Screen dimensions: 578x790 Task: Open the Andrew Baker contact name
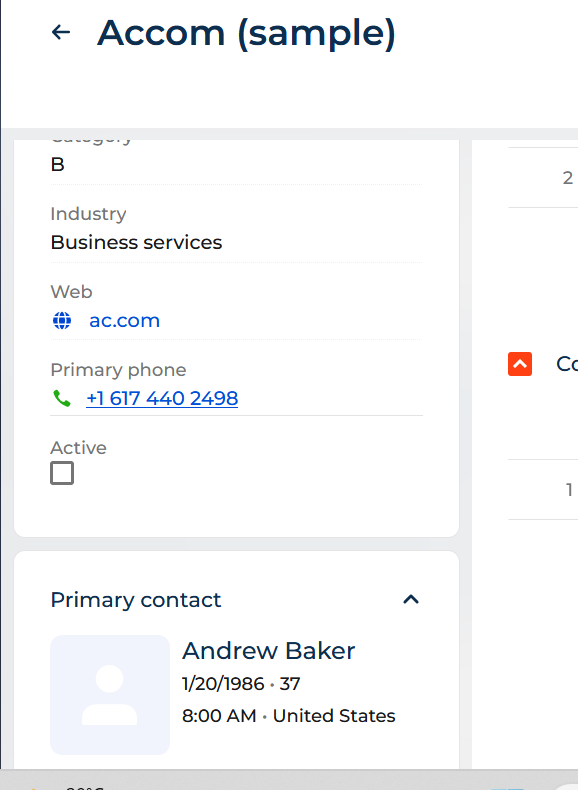[269, 650]
